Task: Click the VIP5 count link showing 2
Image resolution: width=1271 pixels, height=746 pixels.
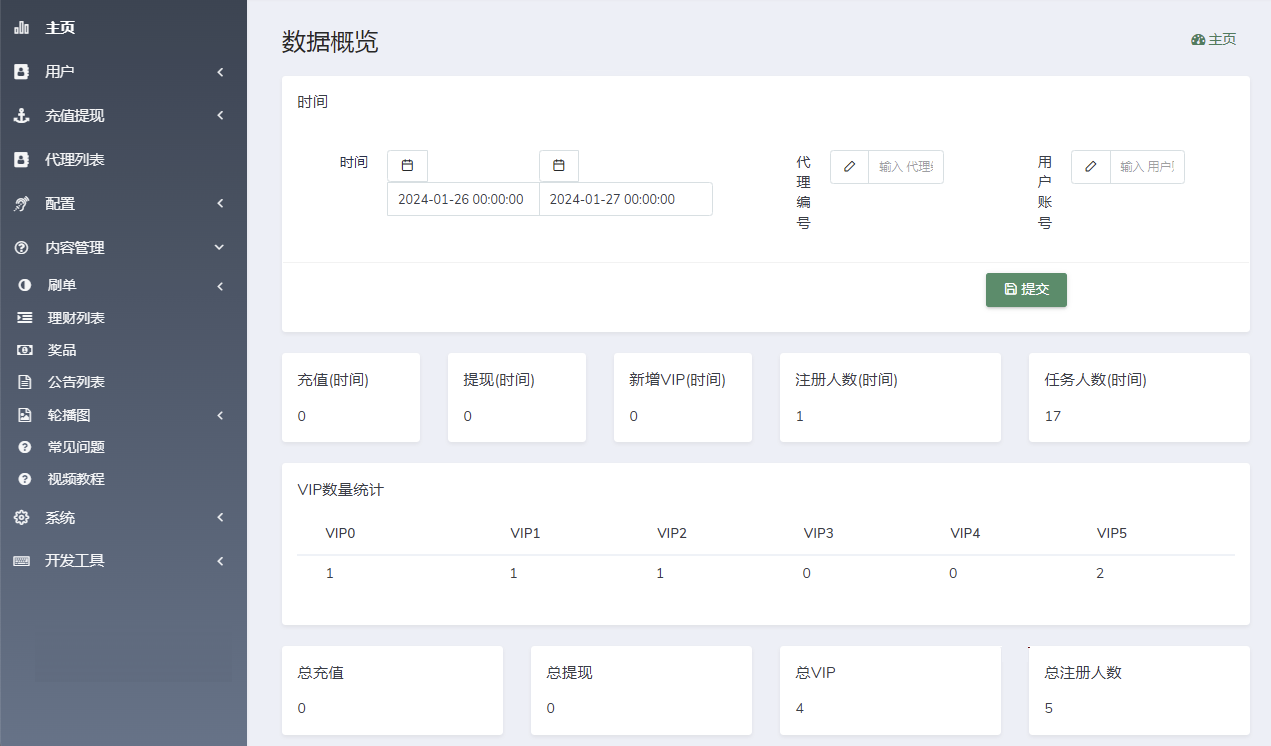Action: click(1100, 573)
